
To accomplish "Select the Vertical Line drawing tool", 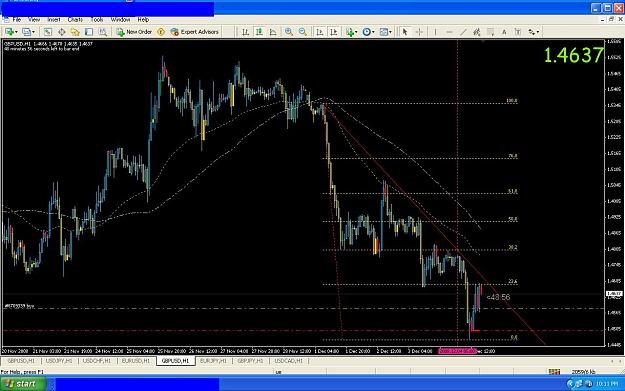I will point(435,32).
